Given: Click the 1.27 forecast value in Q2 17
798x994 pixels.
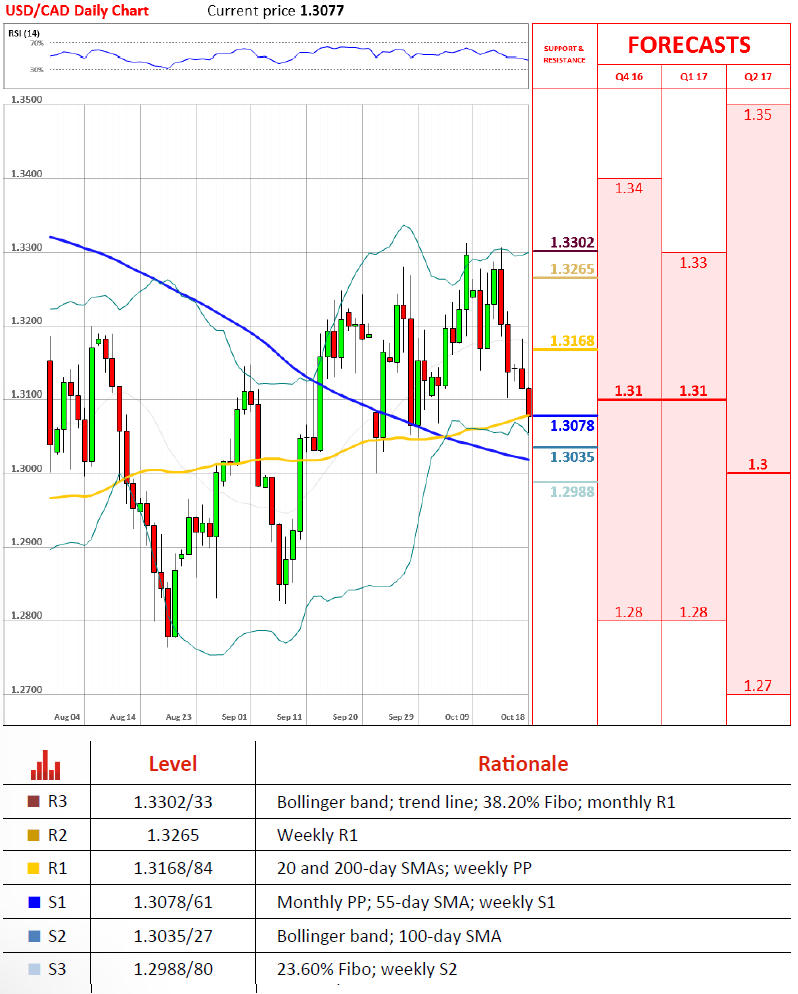Looking at the screenshot, I should click(757, 685).
